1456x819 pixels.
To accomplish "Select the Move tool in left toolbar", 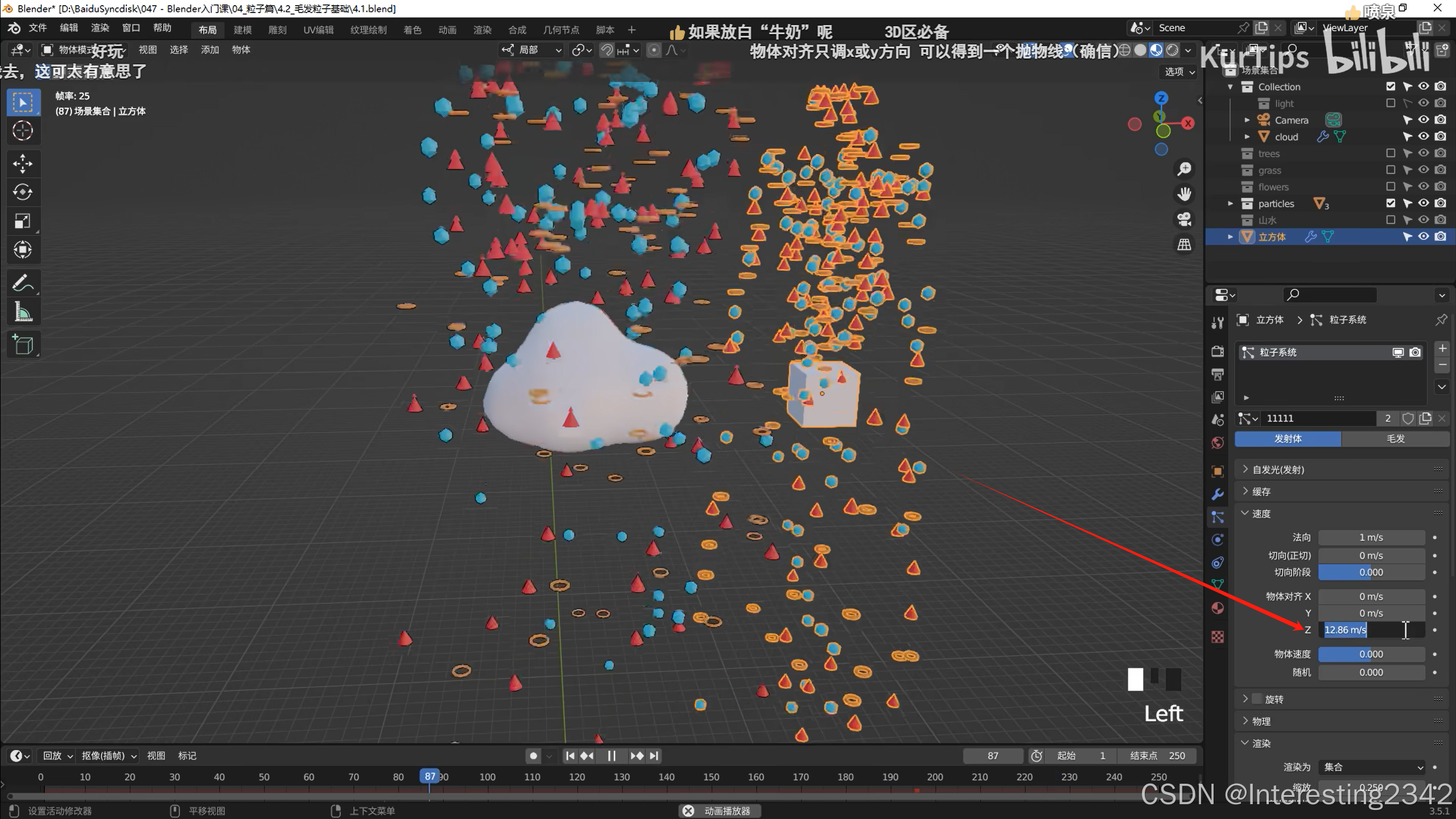I will click(x=23, y=164).
